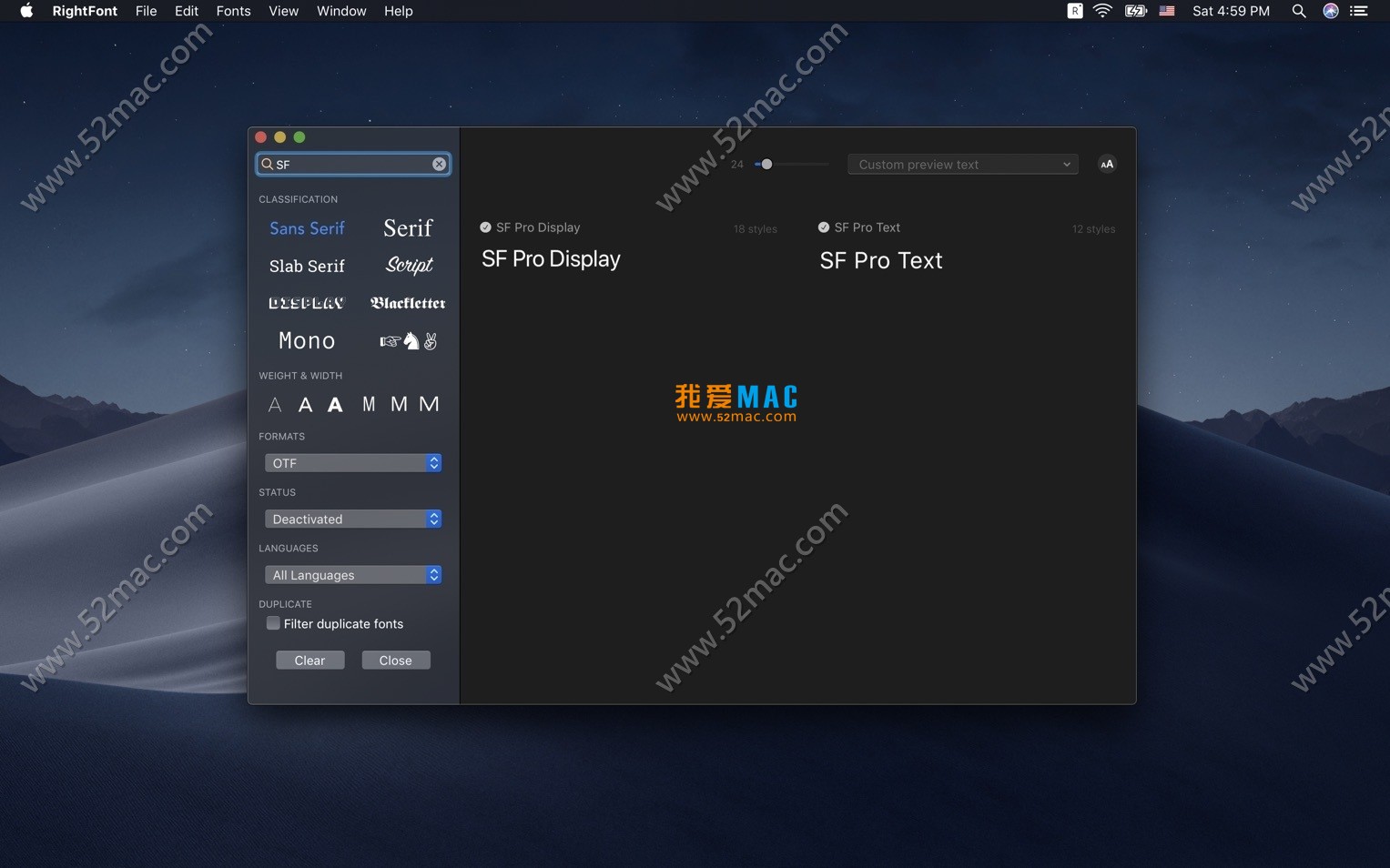Enable Filter duplicate fonts checkbox
The width and height of the screenshot is (1390, 868).
coord(273,623)
